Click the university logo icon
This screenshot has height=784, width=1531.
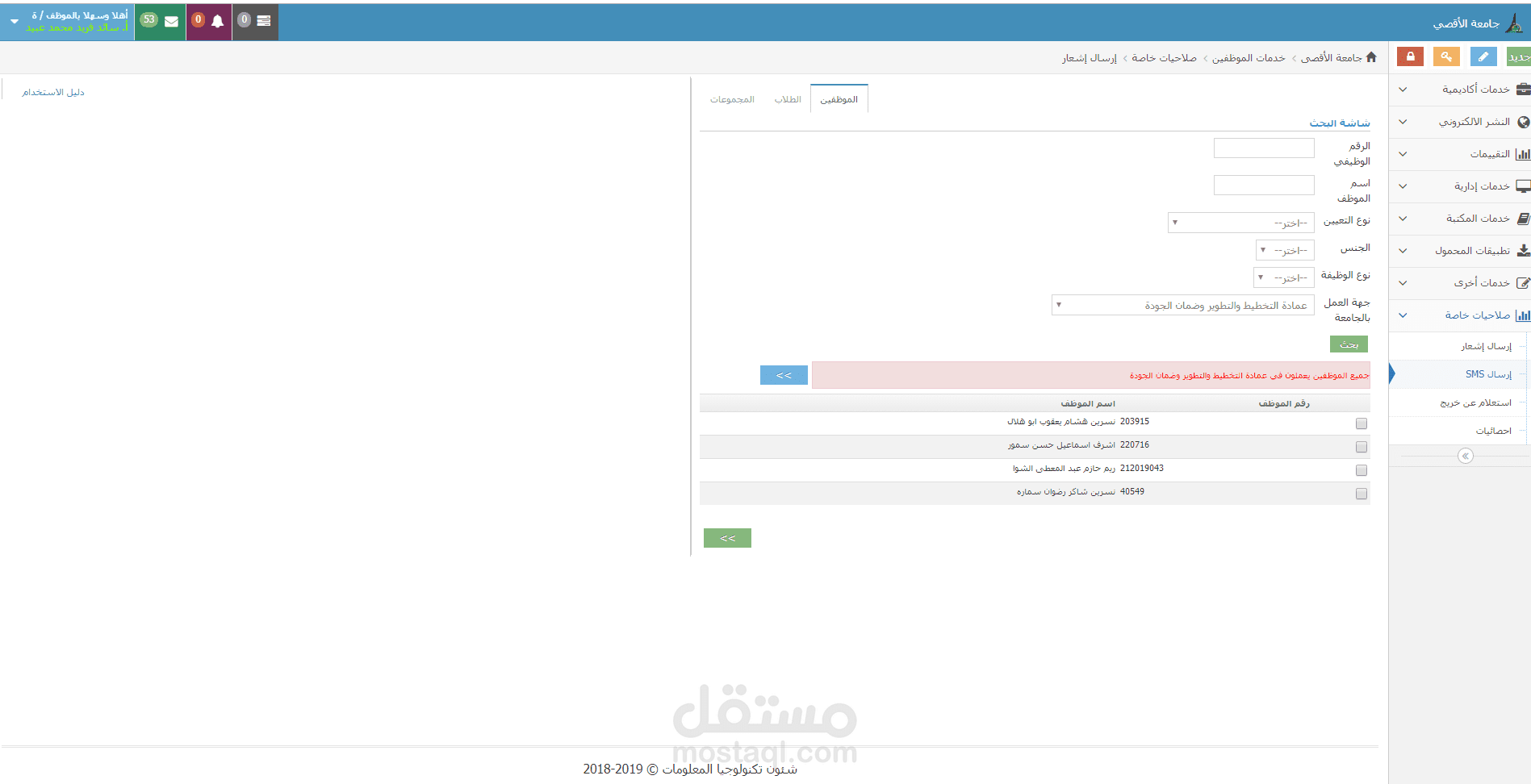(x=1514, y=23)
